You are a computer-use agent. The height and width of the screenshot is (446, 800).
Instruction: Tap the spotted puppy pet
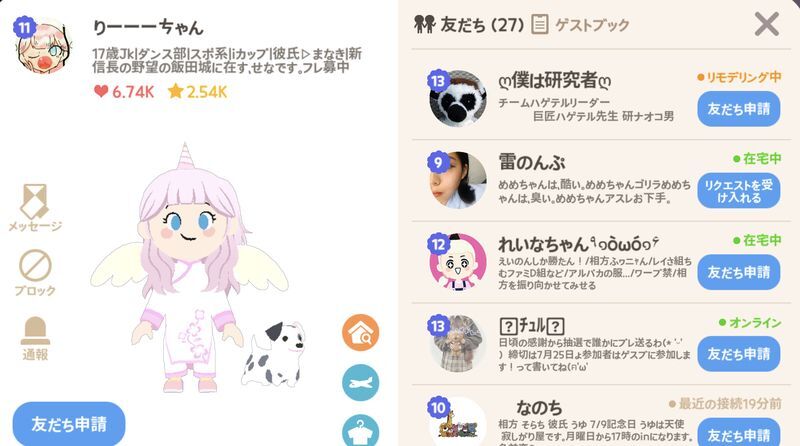click(x=273, y=354)
